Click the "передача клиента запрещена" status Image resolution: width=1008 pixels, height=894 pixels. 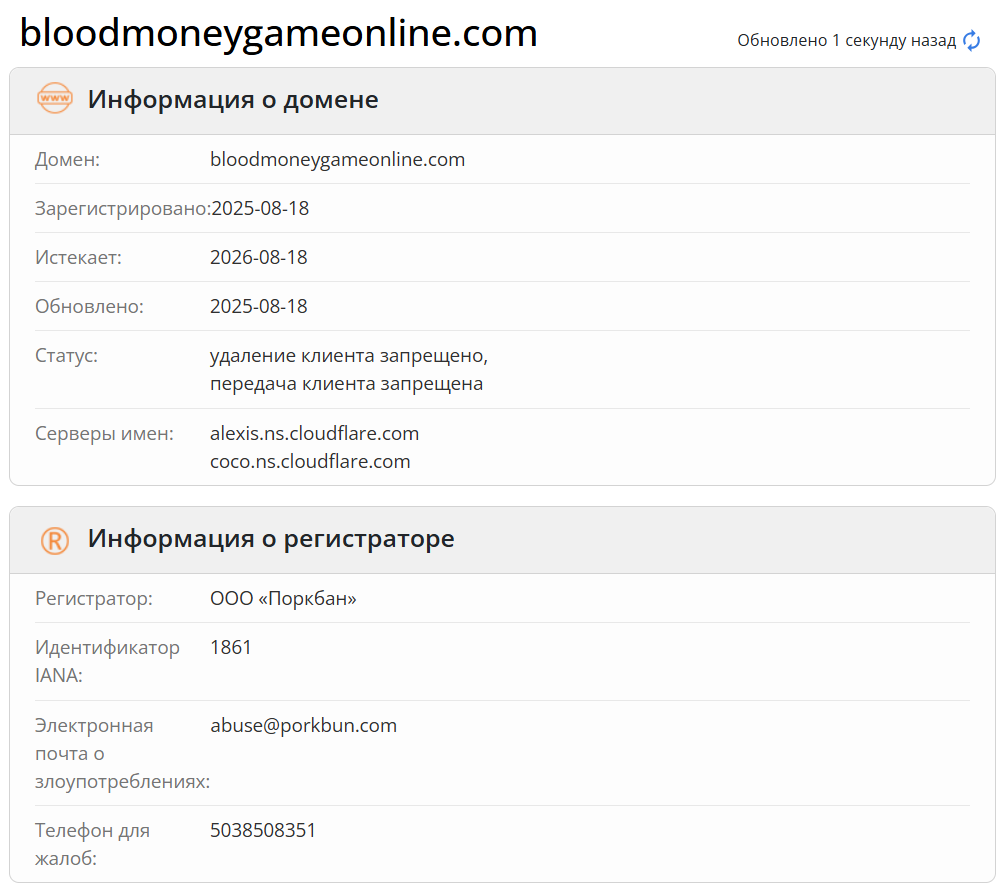click(x=346, y=383)
